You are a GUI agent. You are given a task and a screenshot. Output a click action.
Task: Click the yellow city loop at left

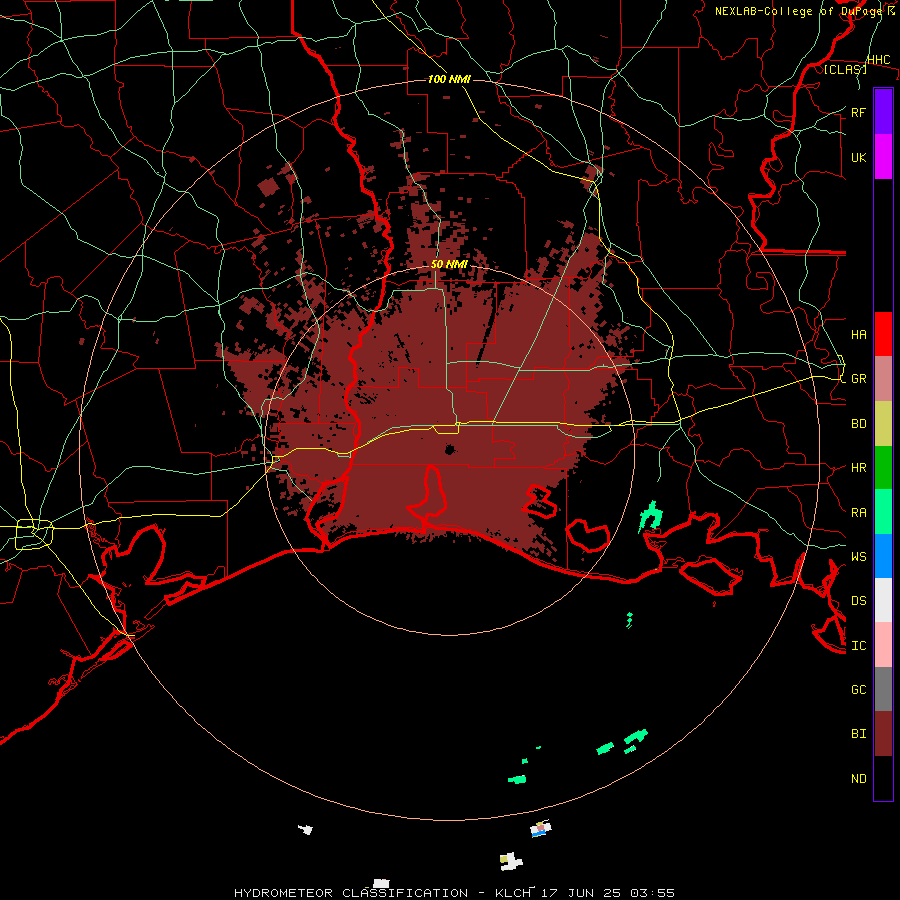[34, 534]
